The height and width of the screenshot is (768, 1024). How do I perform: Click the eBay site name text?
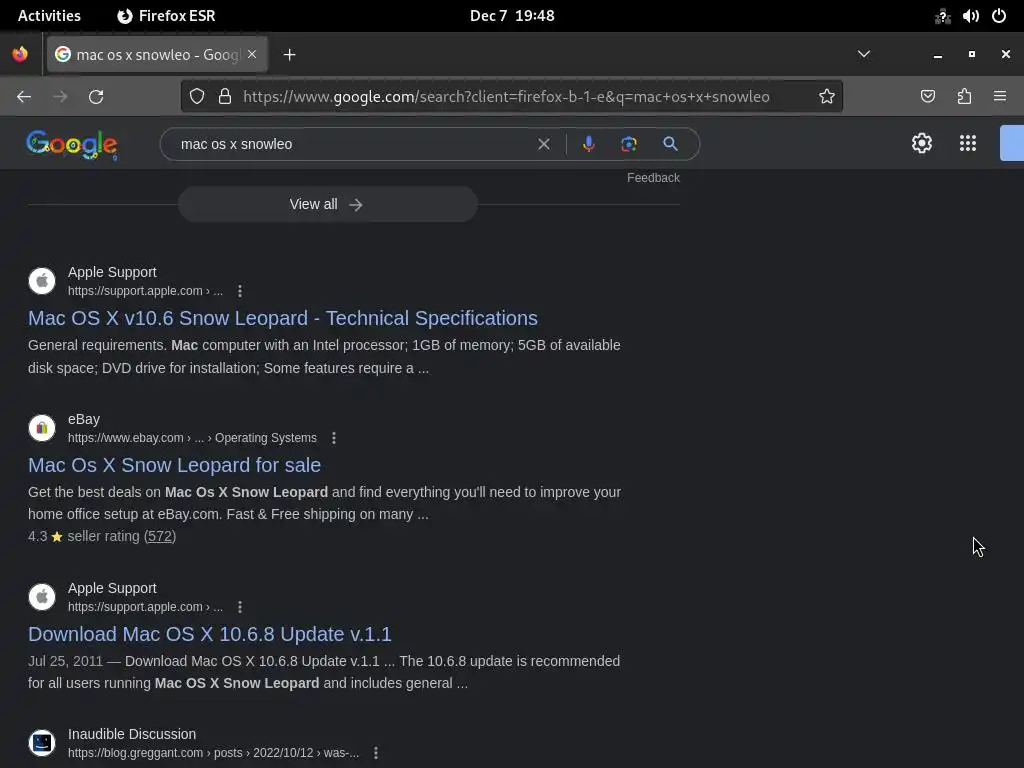pyautogui.click(x=84, y=419)
